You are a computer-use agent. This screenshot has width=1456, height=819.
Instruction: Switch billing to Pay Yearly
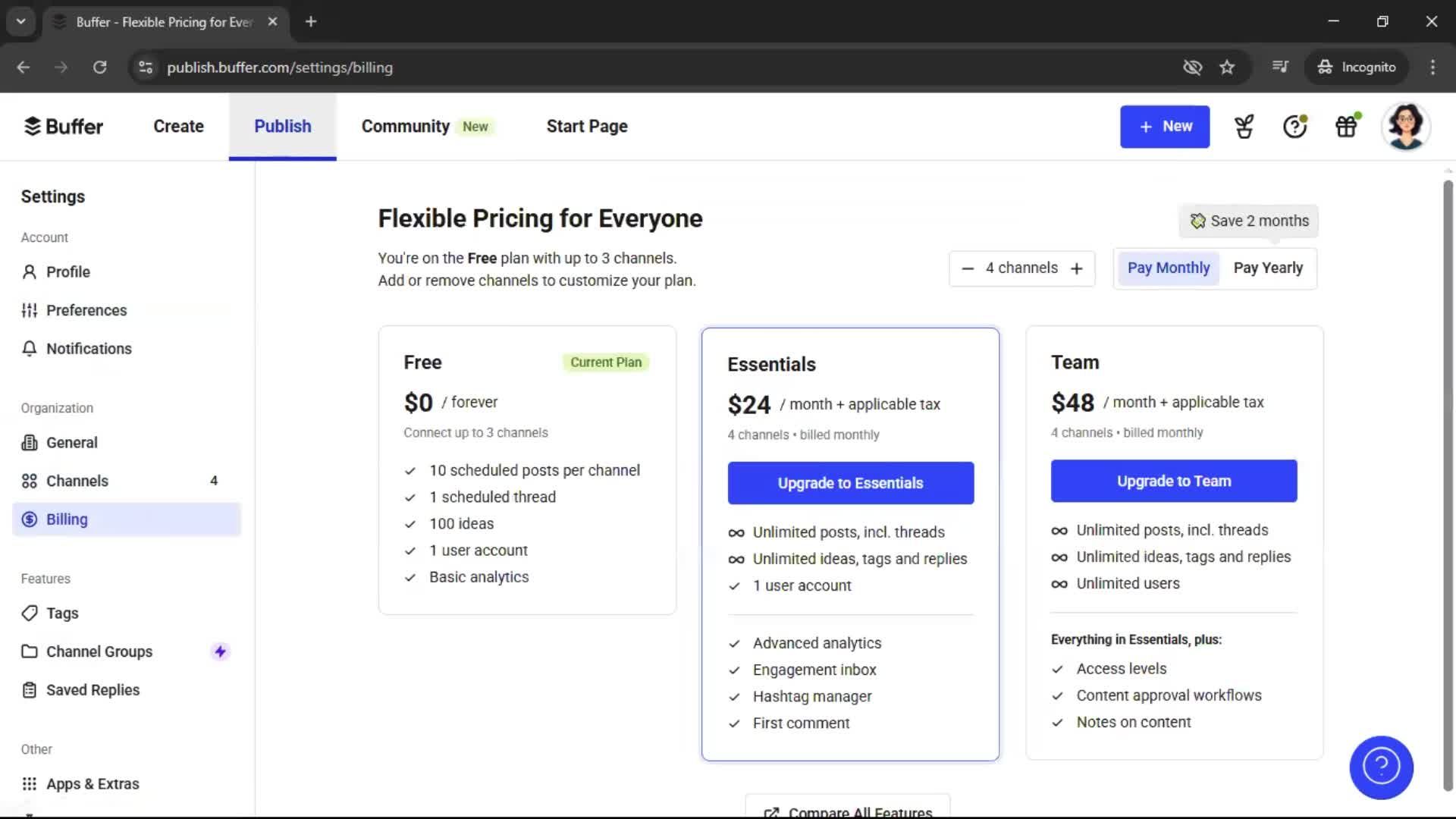[1268, 268]
